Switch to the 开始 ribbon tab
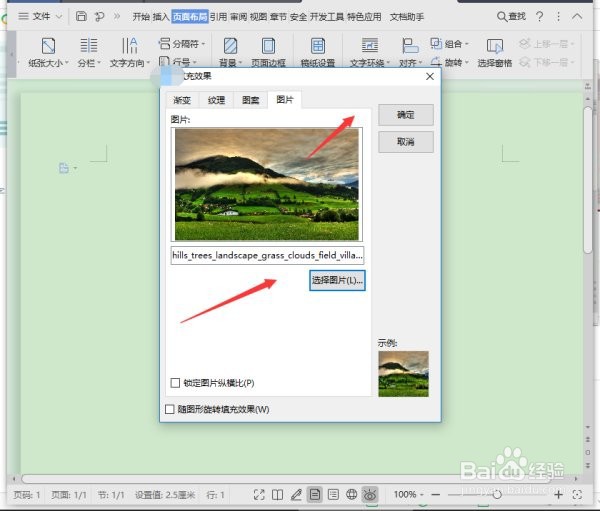The height and width of the screenshot is (511, 600). (141, 17)
